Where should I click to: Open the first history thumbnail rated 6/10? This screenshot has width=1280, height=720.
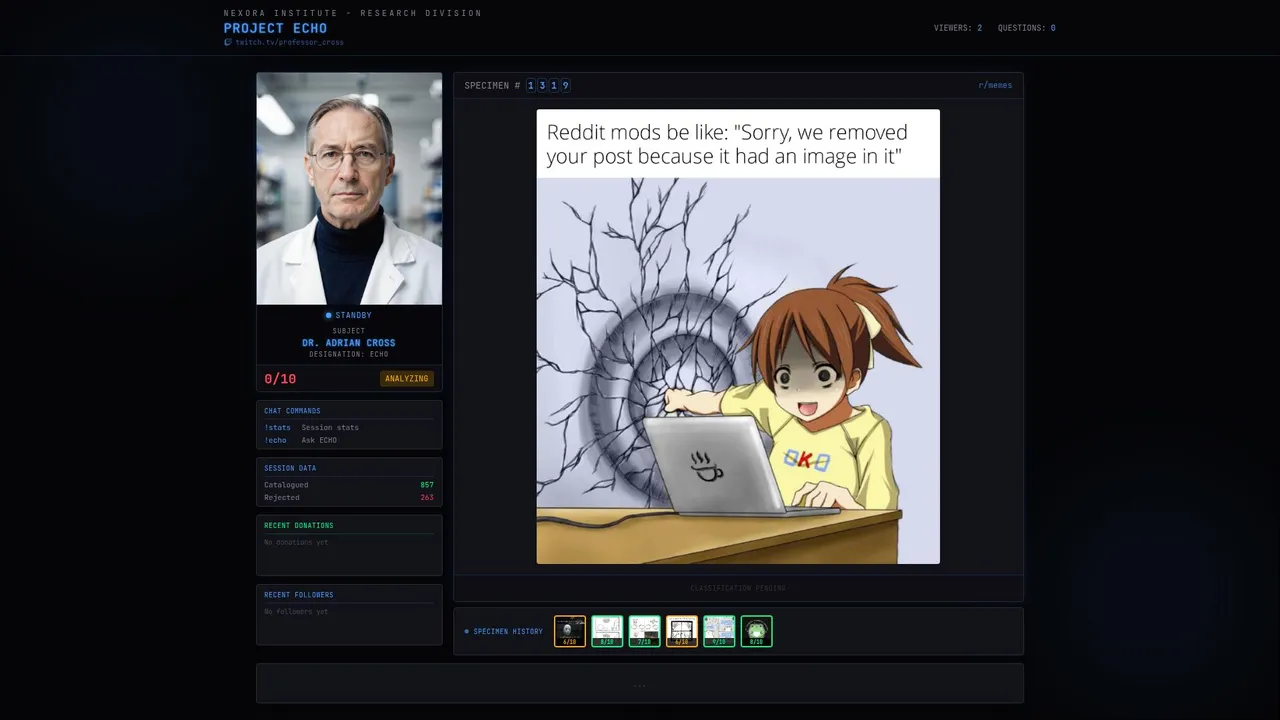570,631
